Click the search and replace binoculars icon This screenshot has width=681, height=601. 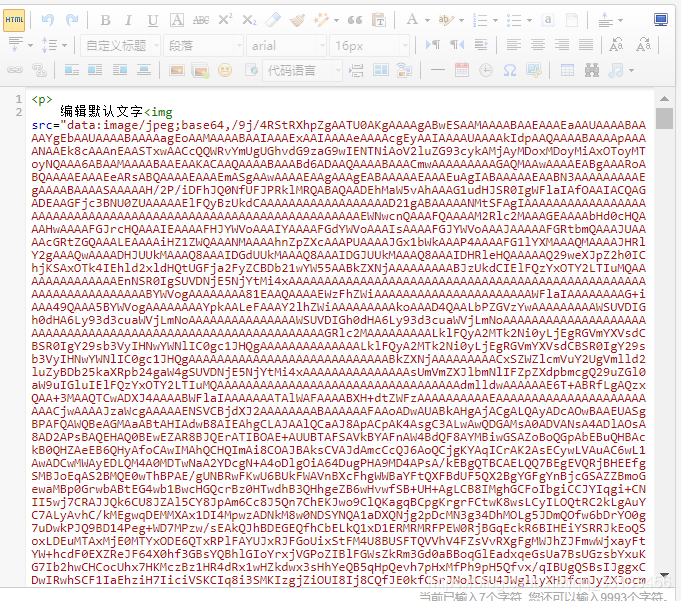(592, 70)
